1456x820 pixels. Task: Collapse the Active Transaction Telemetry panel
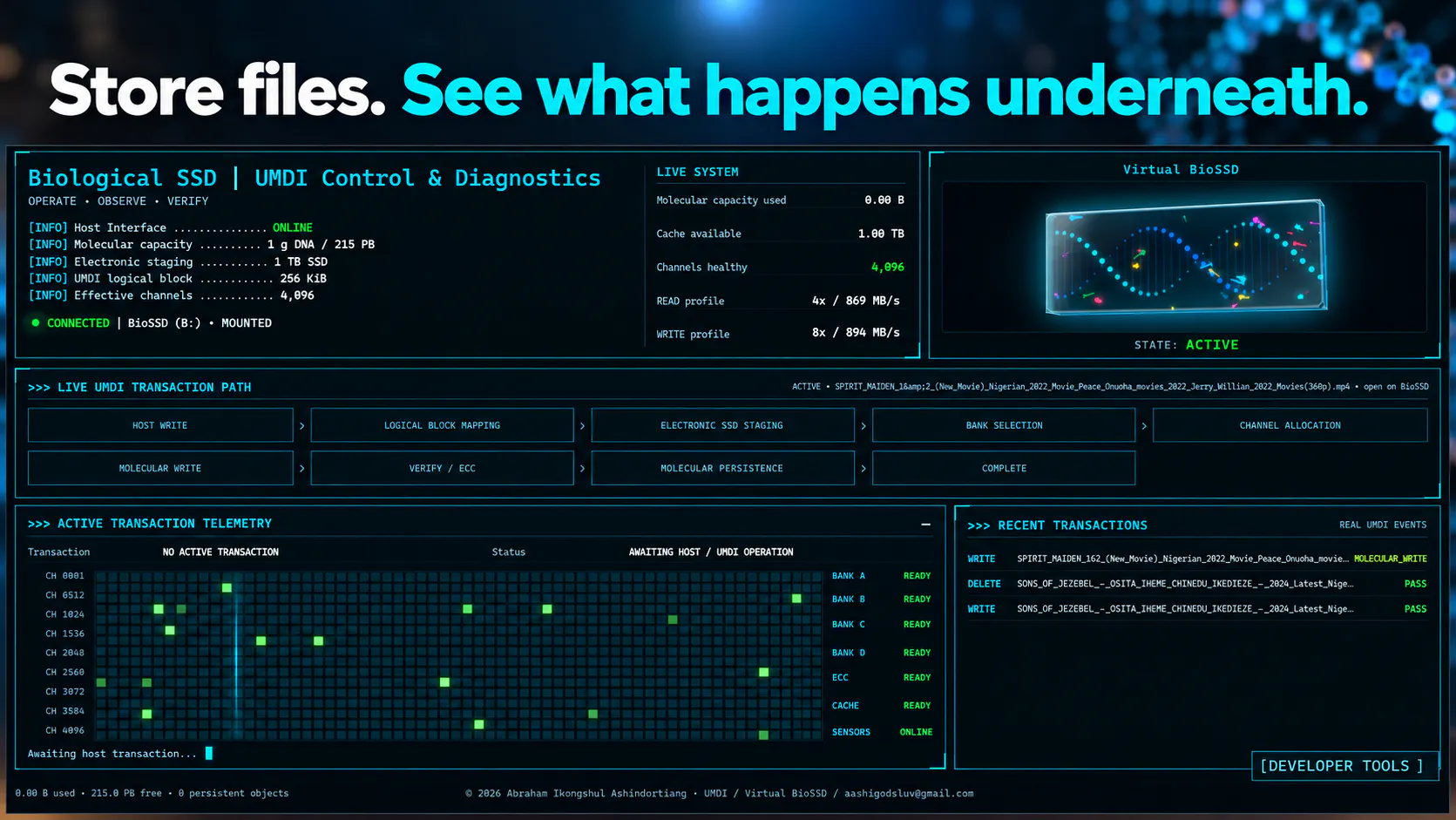(x=925, y=525)
